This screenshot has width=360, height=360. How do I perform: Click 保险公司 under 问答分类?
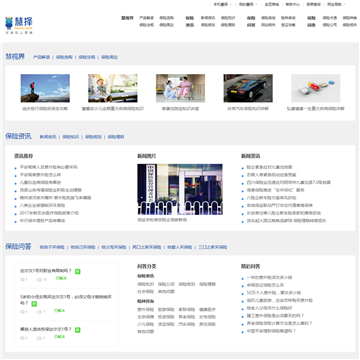(166, 284)
